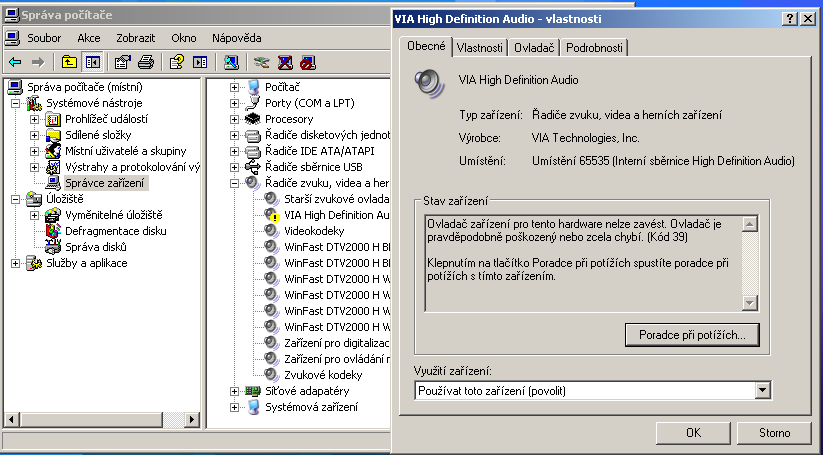Expand the Služby a aplikace node
This screenshot has height=455, width=823.
pyautogui.click(x=16, y=263)
